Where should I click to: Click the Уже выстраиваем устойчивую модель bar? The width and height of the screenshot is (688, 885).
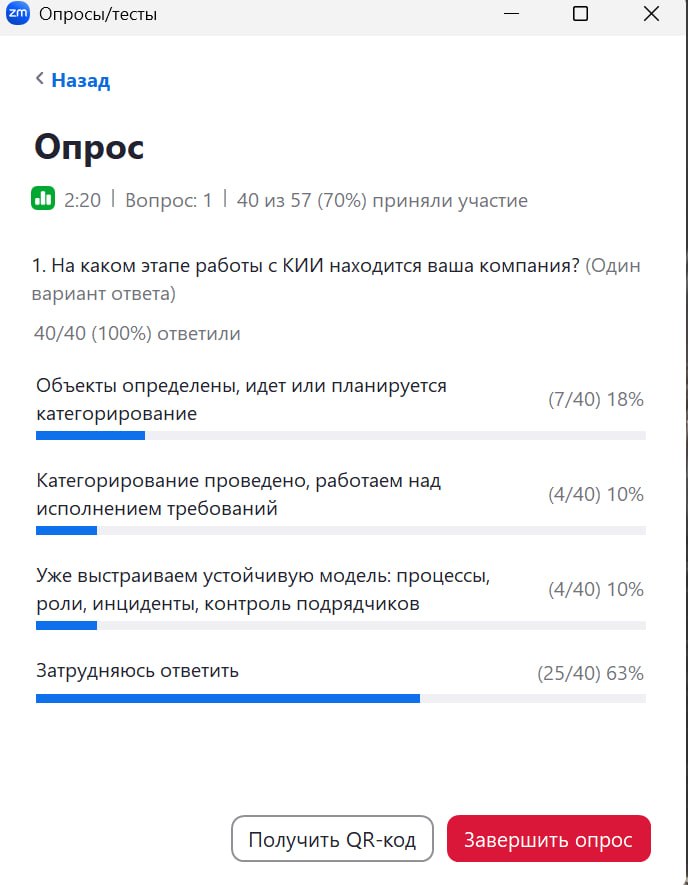(x=340, y=625)
